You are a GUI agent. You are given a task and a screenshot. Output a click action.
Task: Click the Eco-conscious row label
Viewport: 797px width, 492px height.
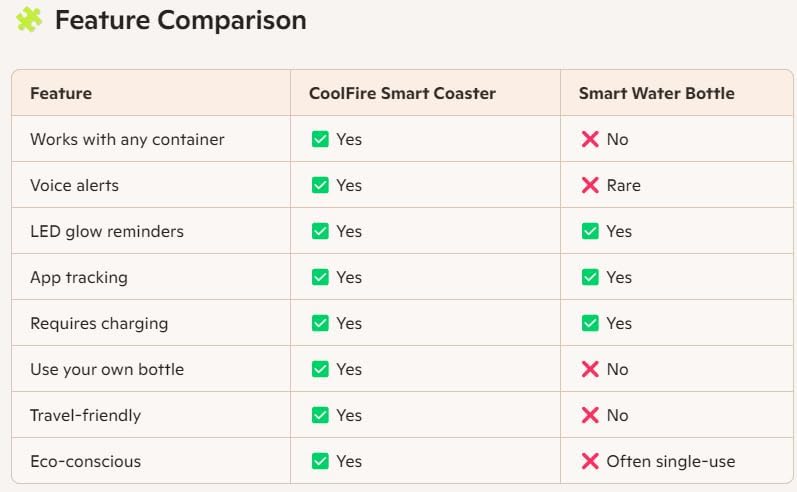pos(85,461)
